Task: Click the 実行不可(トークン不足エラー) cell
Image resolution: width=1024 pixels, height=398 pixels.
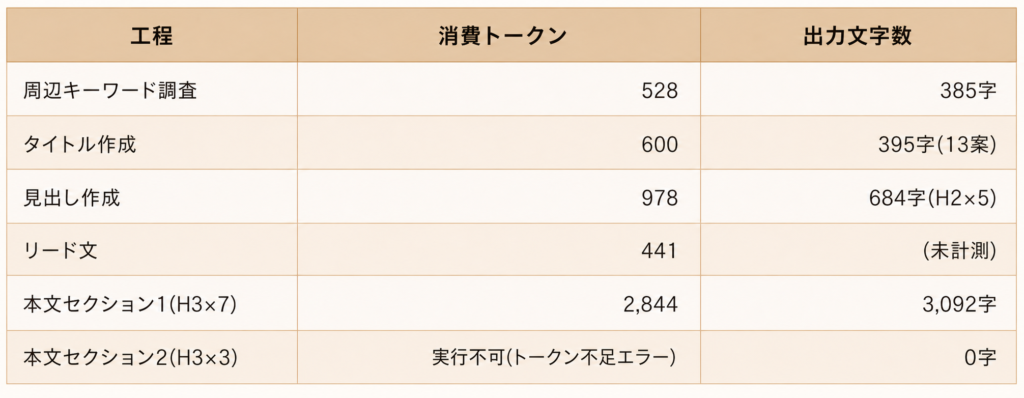Action: pyautogui.click(x=553, y=357)
